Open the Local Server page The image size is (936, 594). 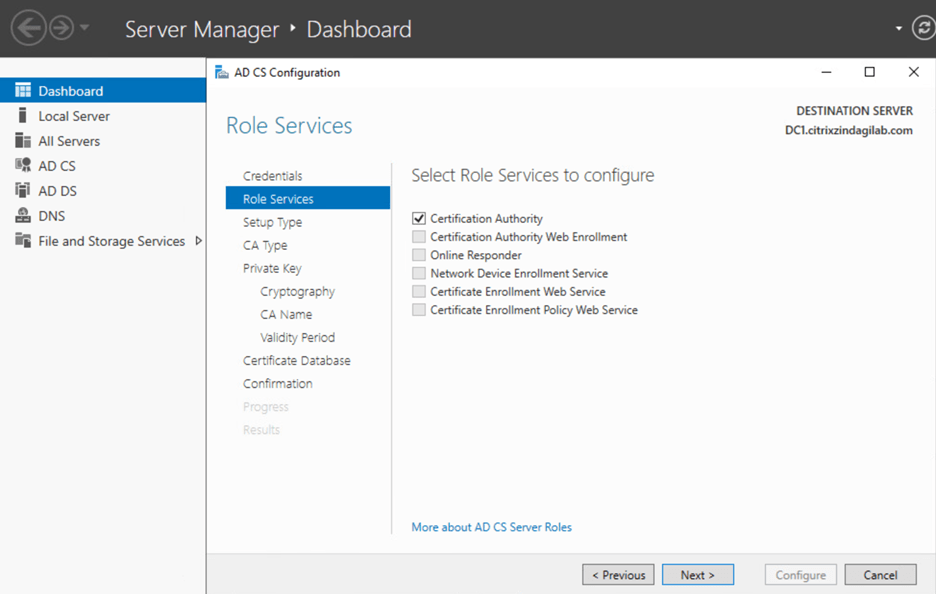tap(74, 116)
